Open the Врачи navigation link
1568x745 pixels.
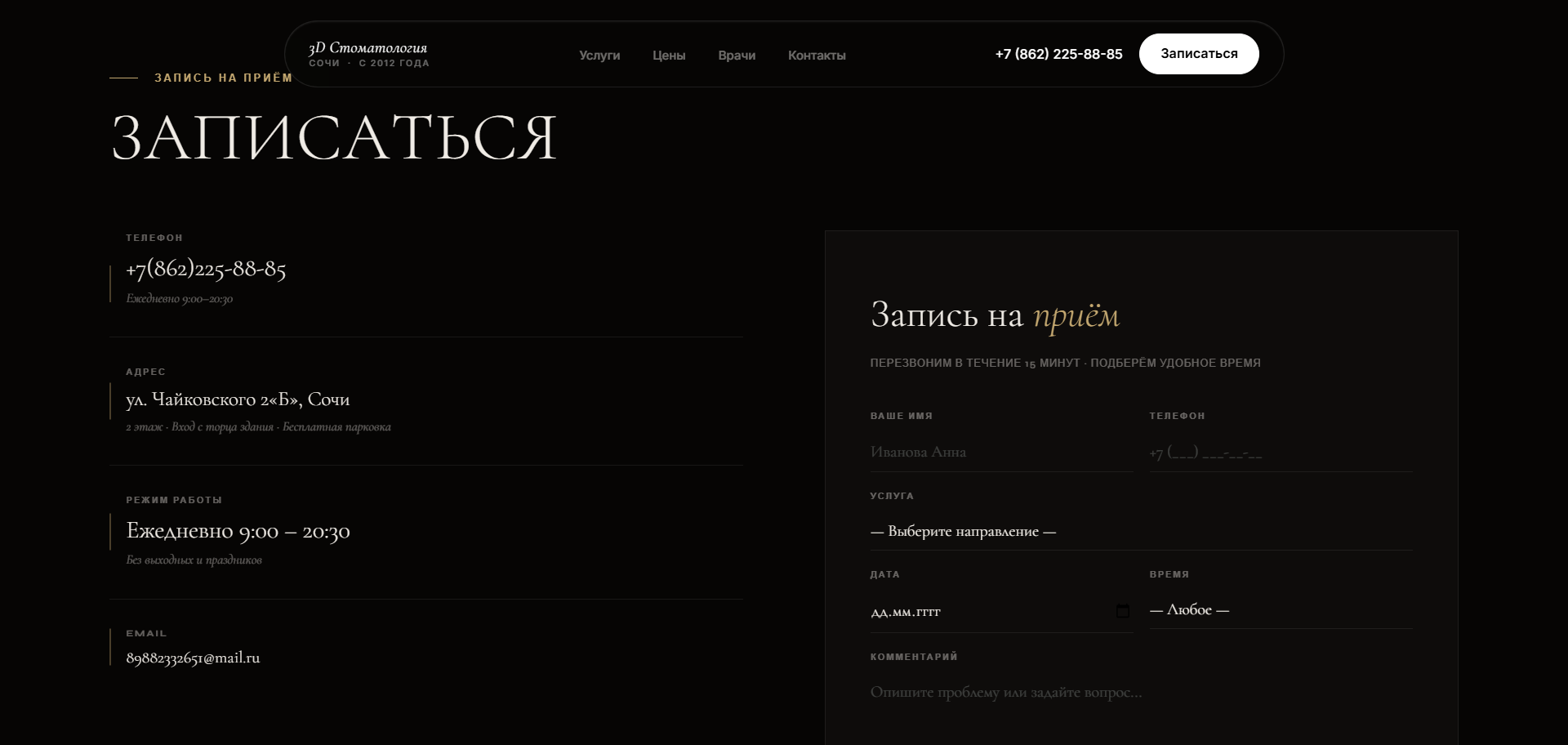737,56
